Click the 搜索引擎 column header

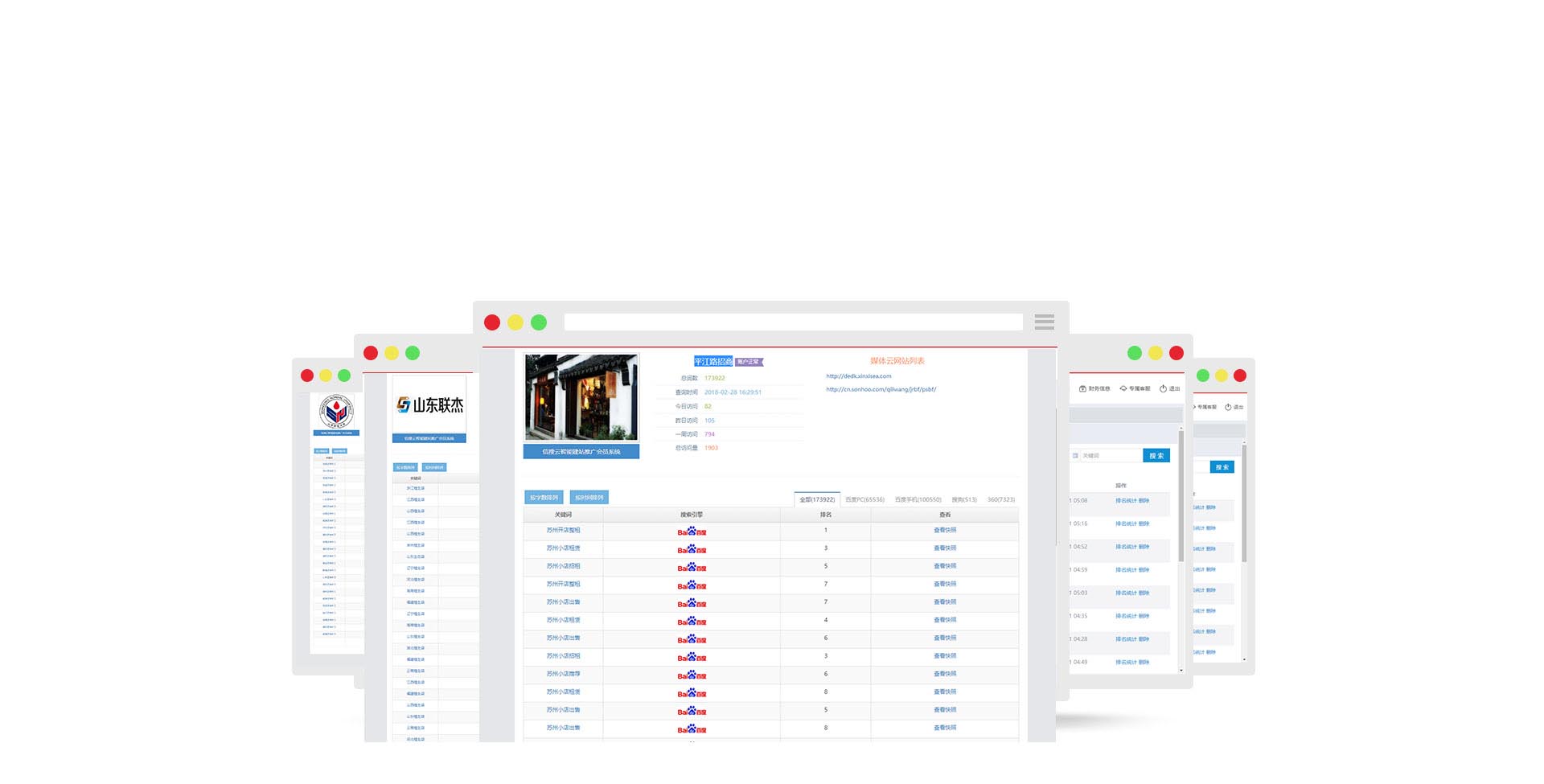click(692, 515)
